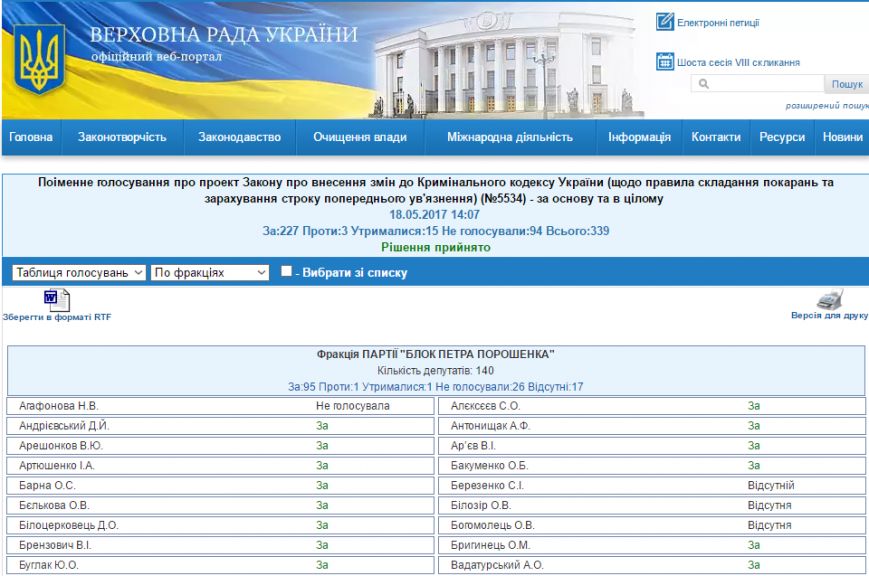Viewport: 869px width, 576px height.
Task: Click the Ukrainian trident coat of arms emblem
Action: coord(39,60)
